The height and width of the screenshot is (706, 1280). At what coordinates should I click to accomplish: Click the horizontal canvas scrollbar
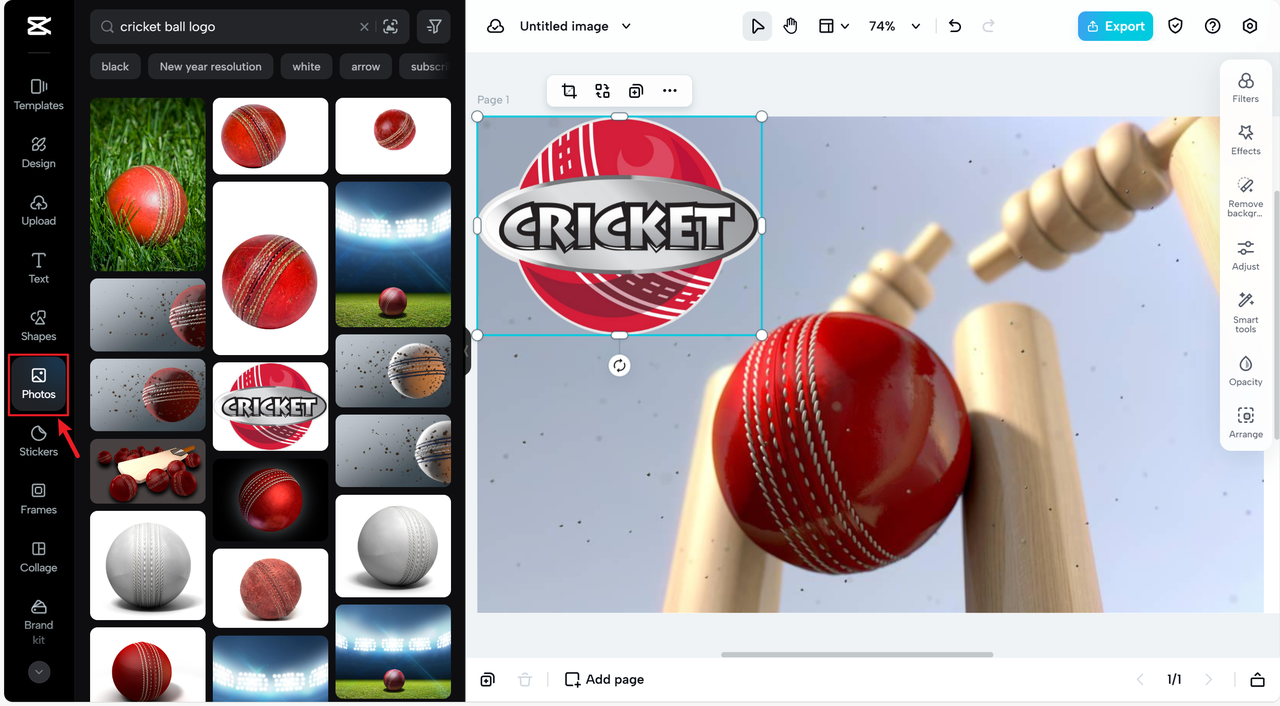[857, 655]
